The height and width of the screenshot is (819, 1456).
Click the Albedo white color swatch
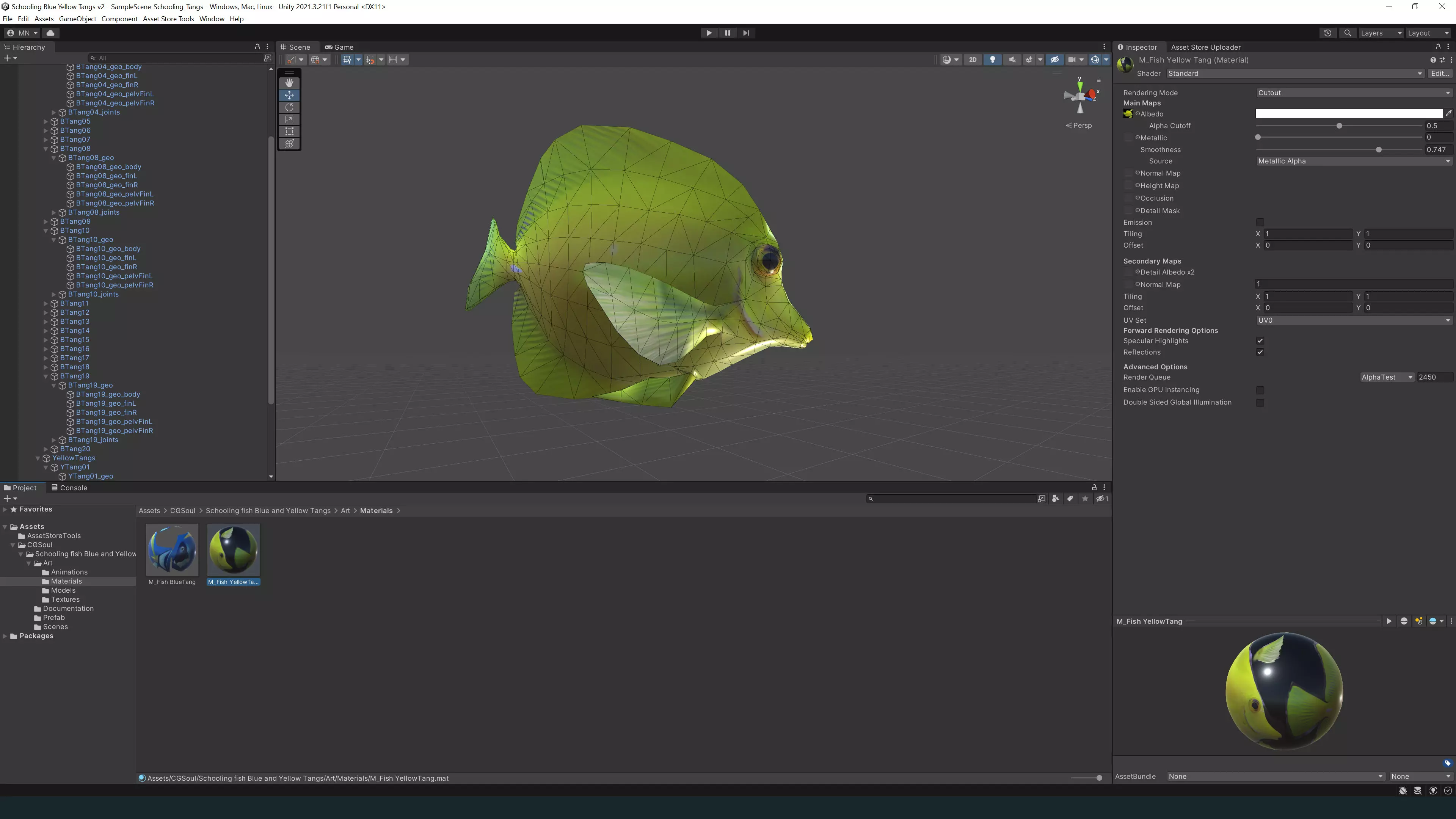point(1349,114)
